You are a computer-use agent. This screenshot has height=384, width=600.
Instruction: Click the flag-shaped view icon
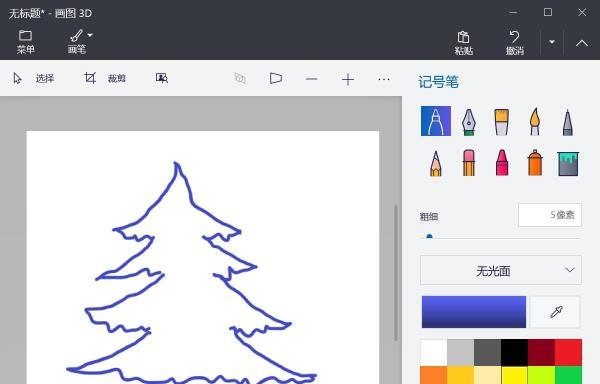click(x=276, y=78)
